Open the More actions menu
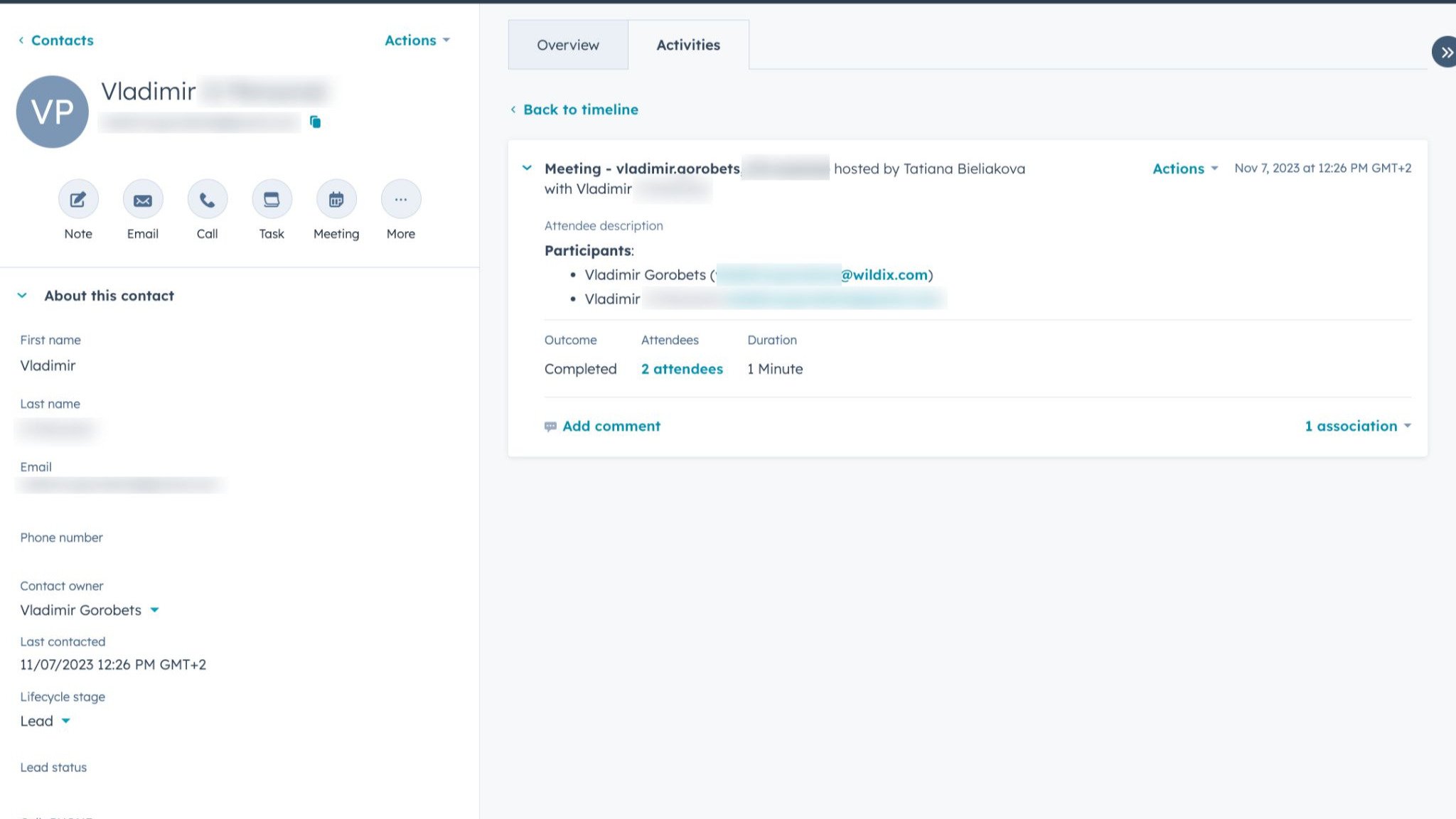This screenshot has width=1456, height=819. [400, 200]
